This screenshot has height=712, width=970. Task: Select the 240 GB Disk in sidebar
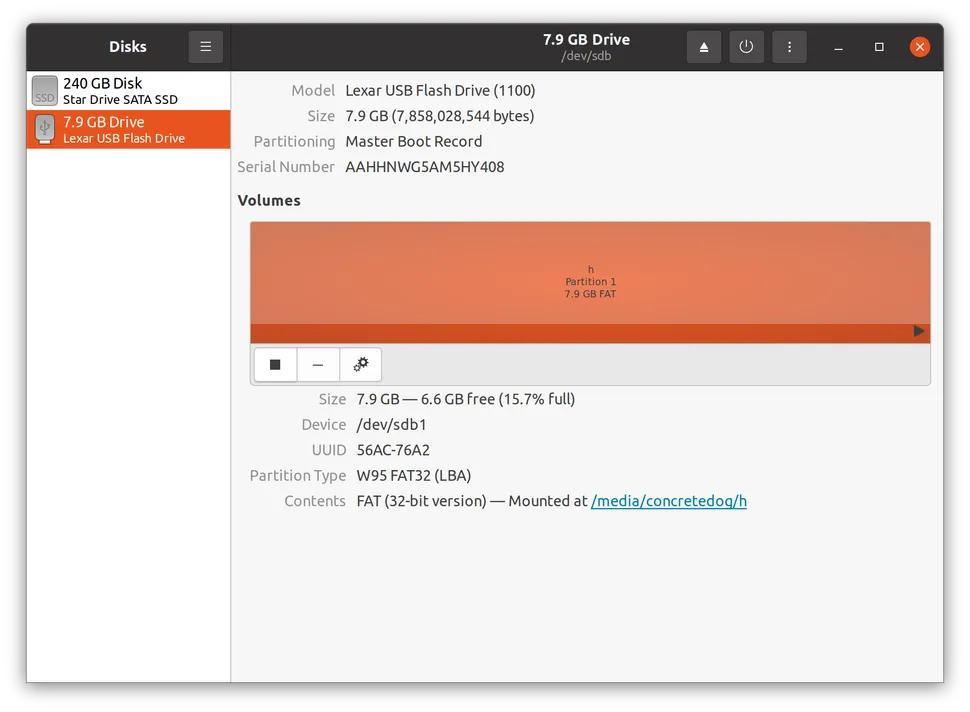[x=129, y=91]
